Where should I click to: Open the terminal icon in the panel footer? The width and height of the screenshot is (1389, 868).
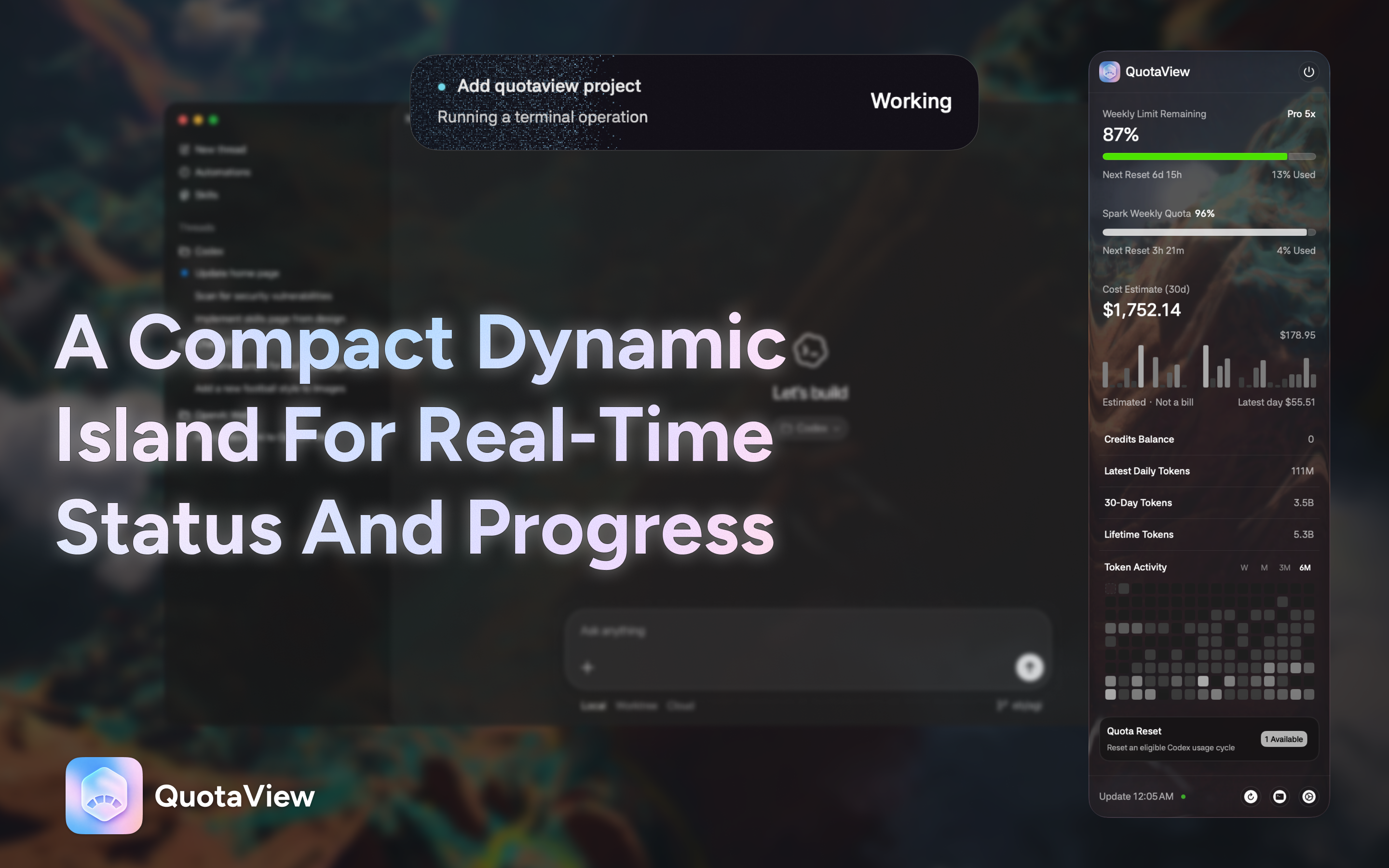point(1280,796)
